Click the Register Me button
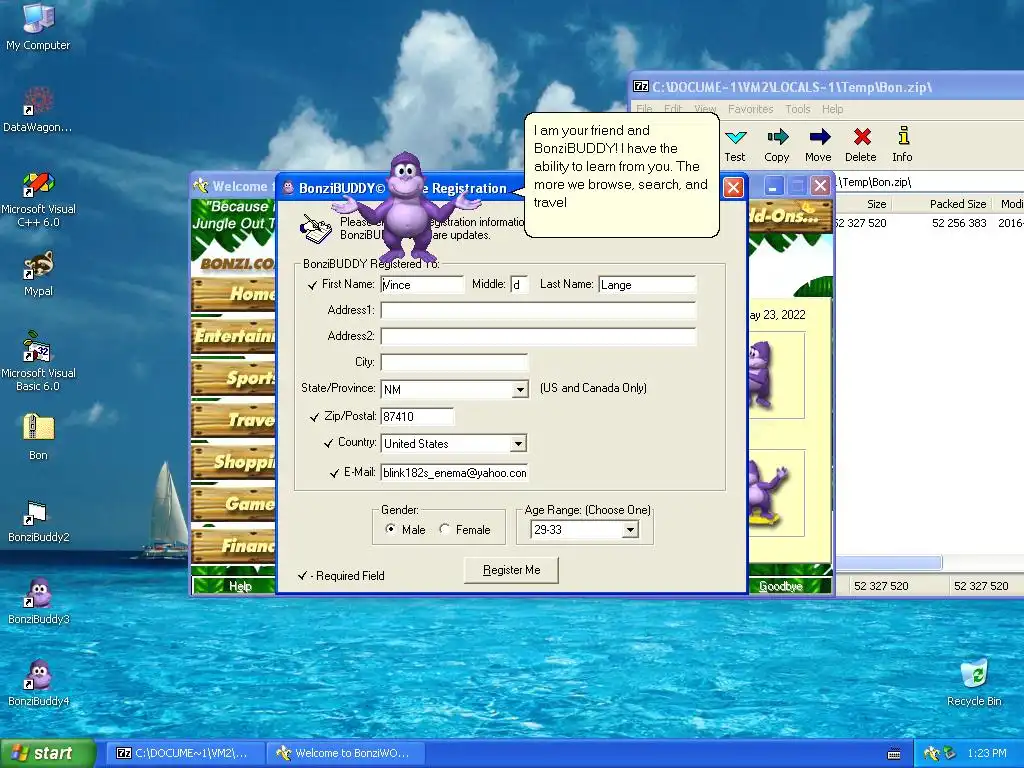1024x768 pixels. point(511,570)
